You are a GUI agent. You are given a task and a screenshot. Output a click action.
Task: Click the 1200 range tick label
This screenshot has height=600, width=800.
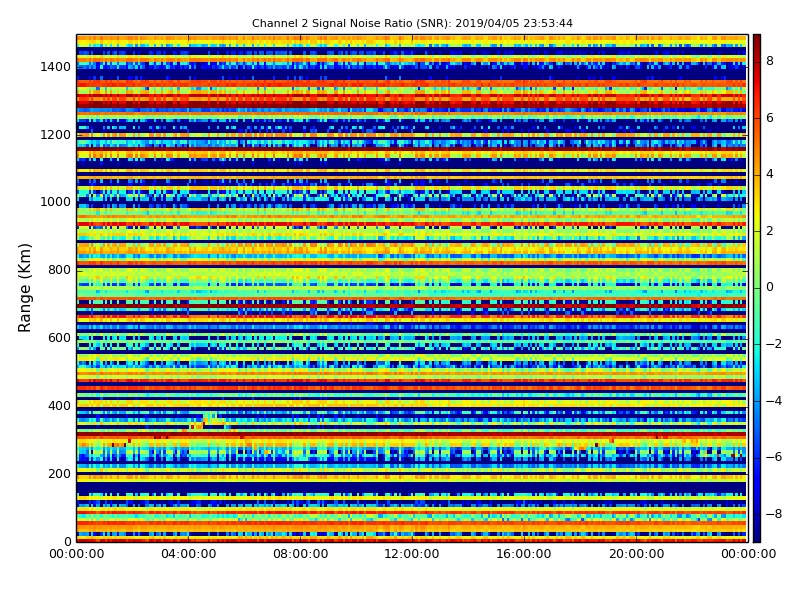click(56, 135)
